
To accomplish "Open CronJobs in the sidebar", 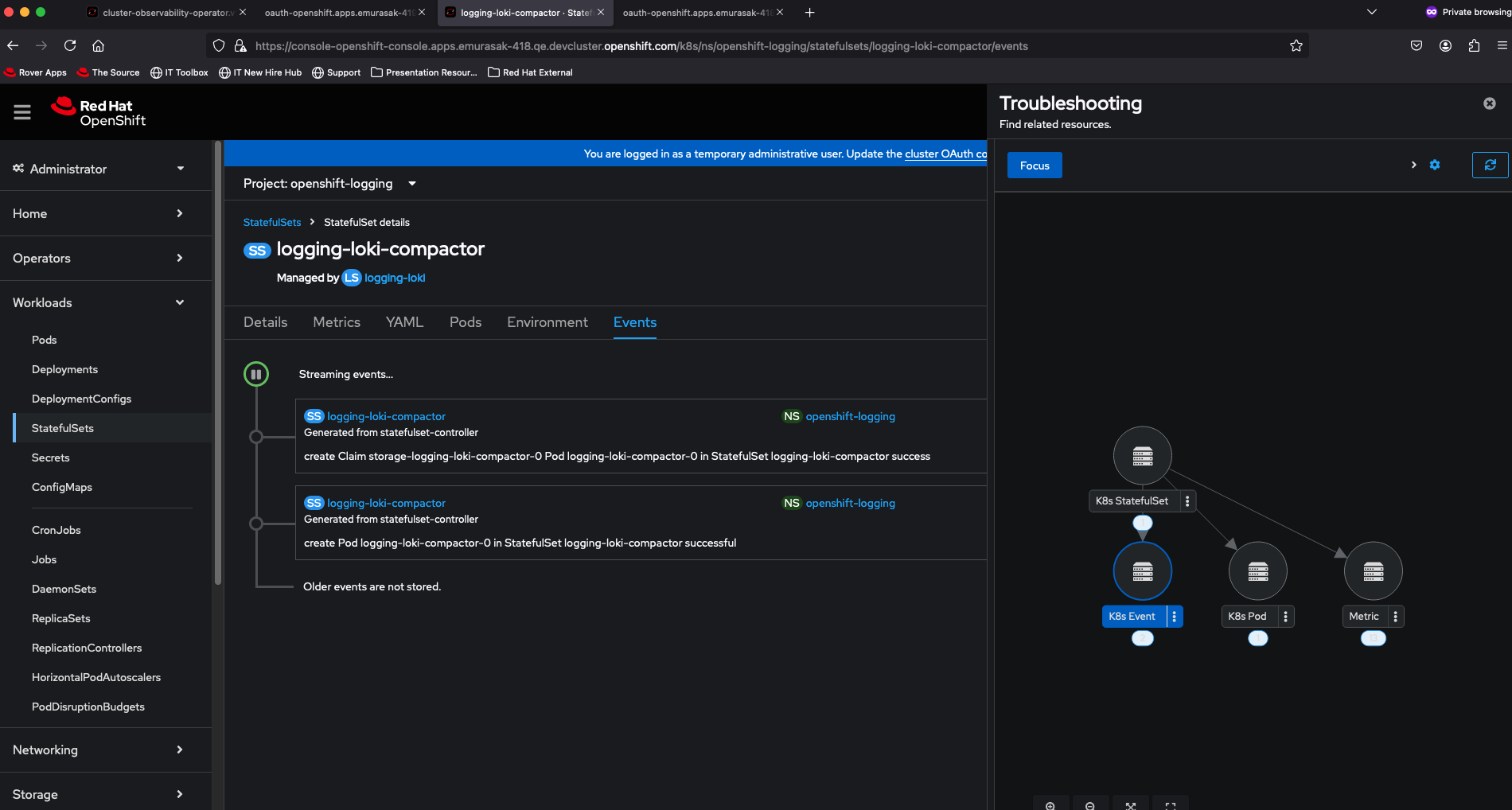I will pyautogui.click(x=57, y=530).
